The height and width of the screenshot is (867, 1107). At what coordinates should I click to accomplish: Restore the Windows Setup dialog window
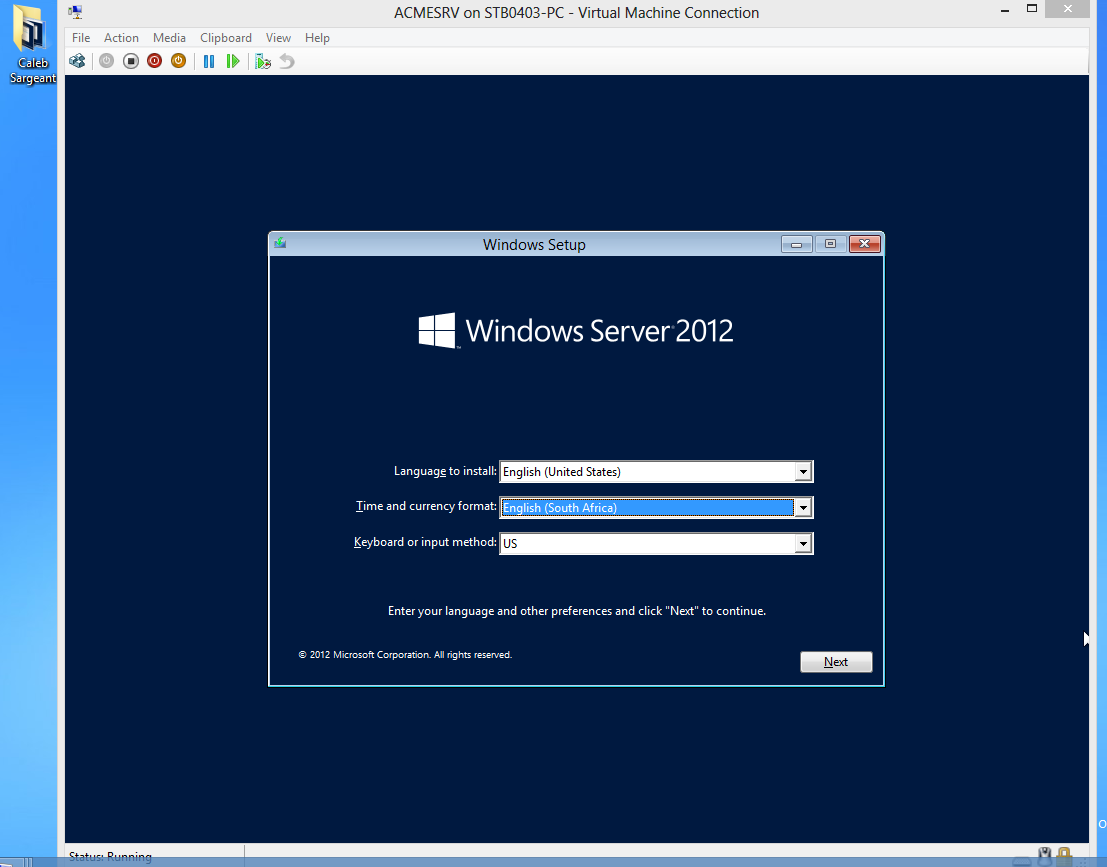coord(830,244)
